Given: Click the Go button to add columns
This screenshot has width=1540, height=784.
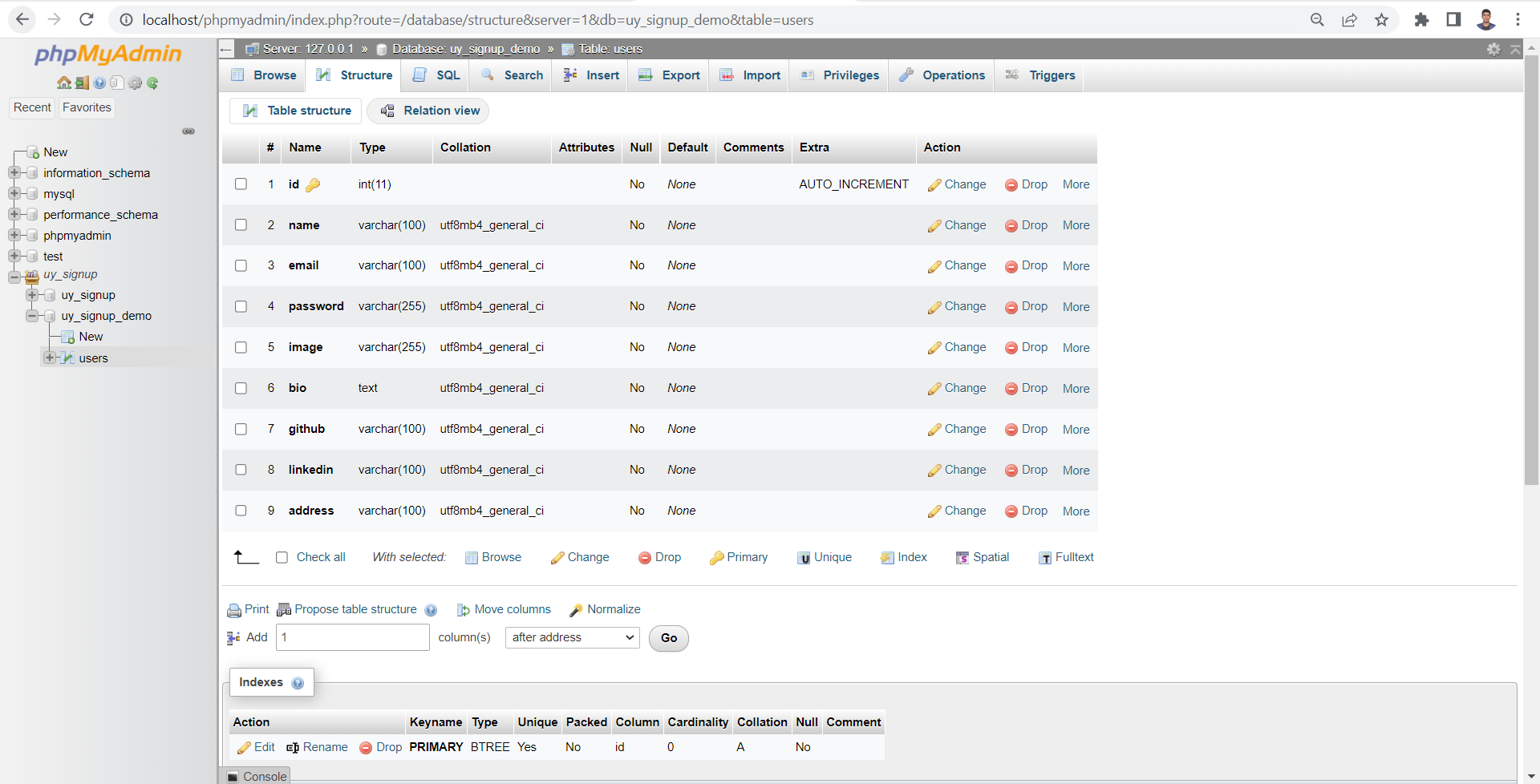Looking at the screenshot, I should [x=668, y=638].
